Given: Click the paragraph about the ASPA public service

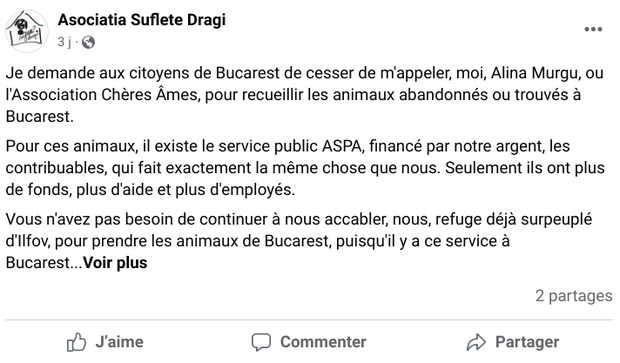Looking at the screenshot, I should [305, 168].
